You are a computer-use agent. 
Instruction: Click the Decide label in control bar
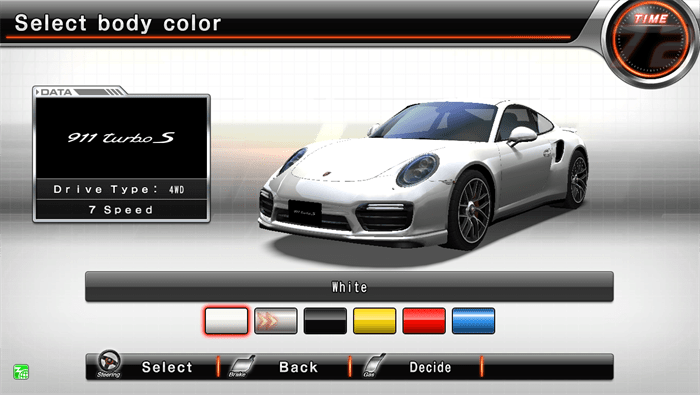tap(430, 367)
